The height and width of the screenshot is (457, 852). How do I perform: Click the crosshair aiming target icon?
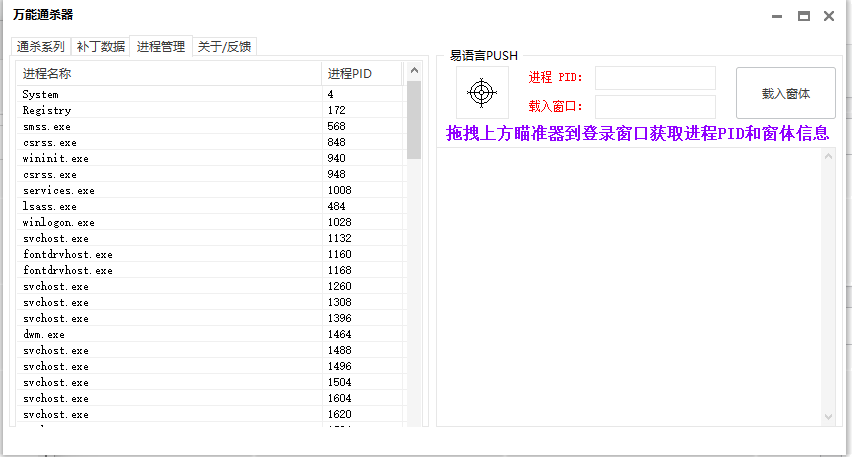482,93
